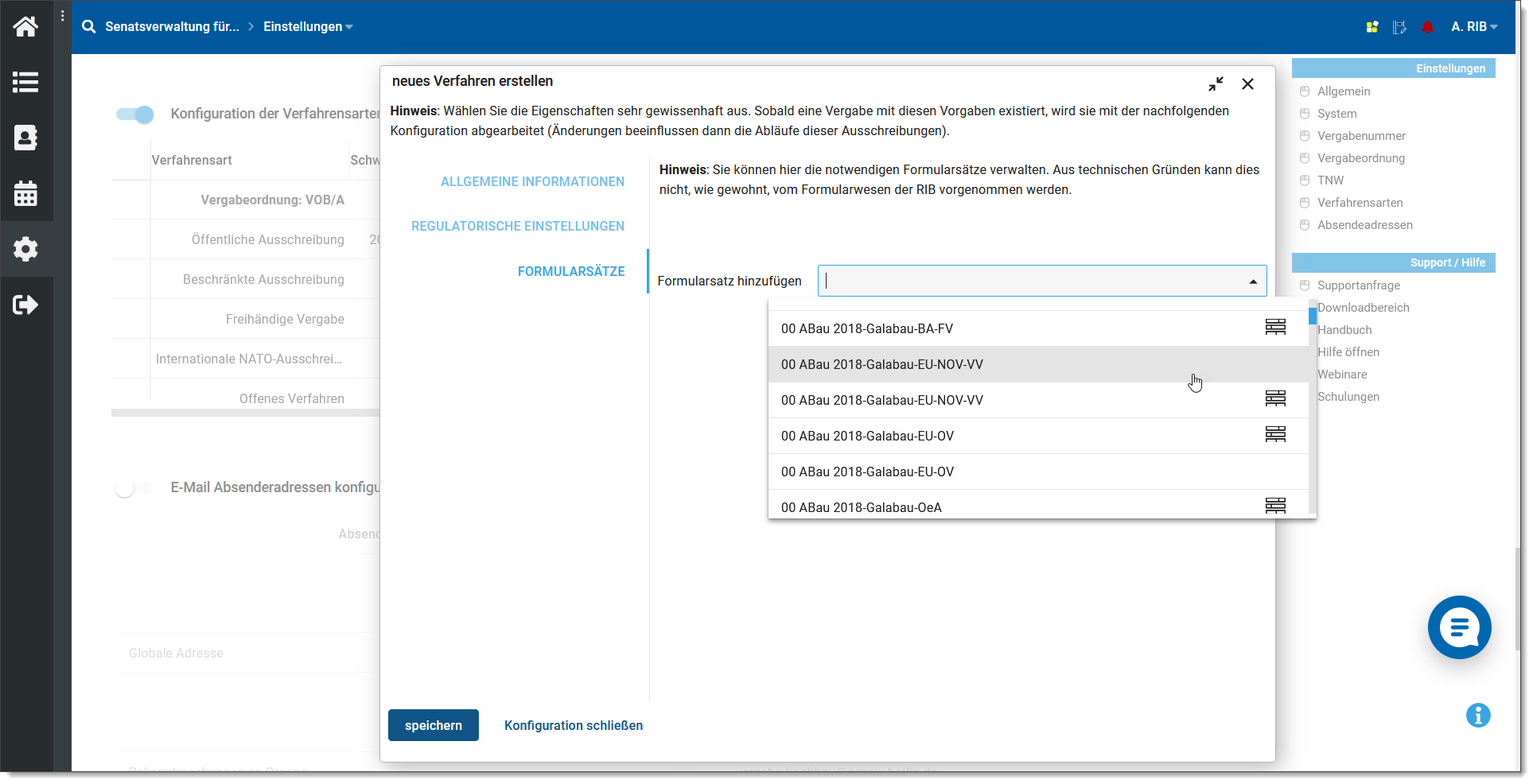Click the red notification bell icon
Screen dimensions: 1533x784
1427,27
